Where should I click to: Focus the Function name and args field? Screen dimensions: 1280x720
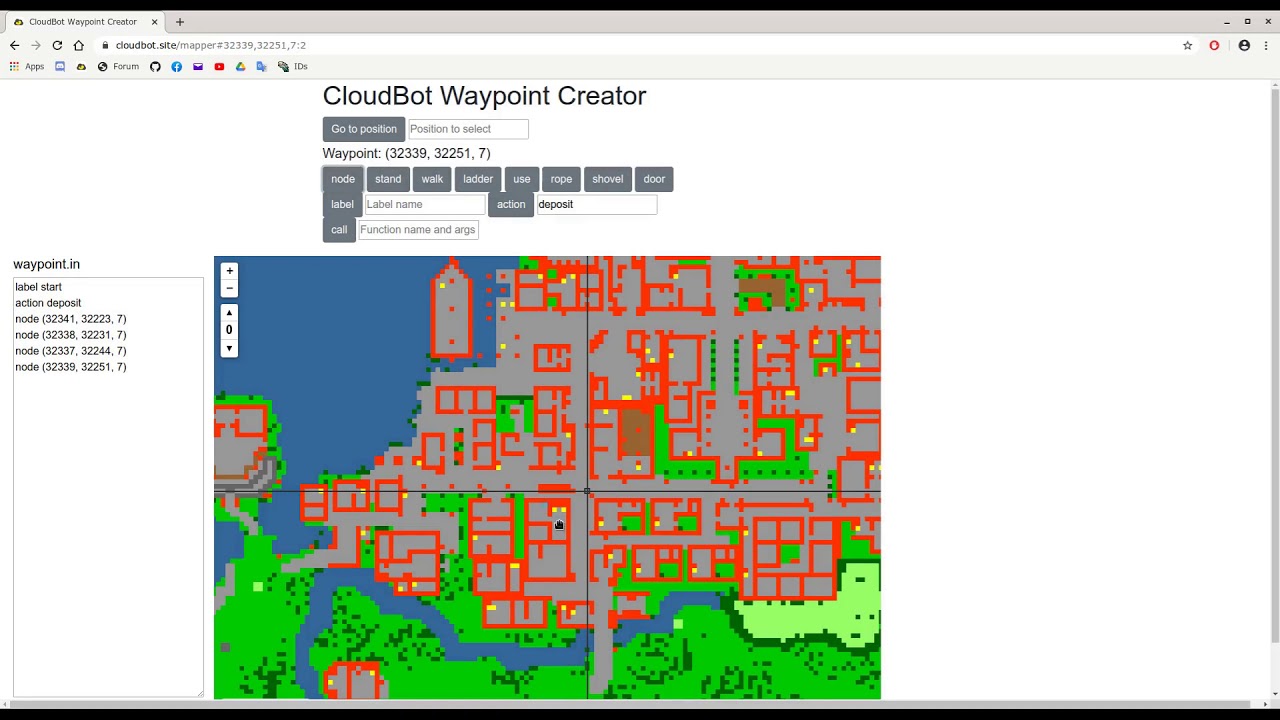[418, 230]
